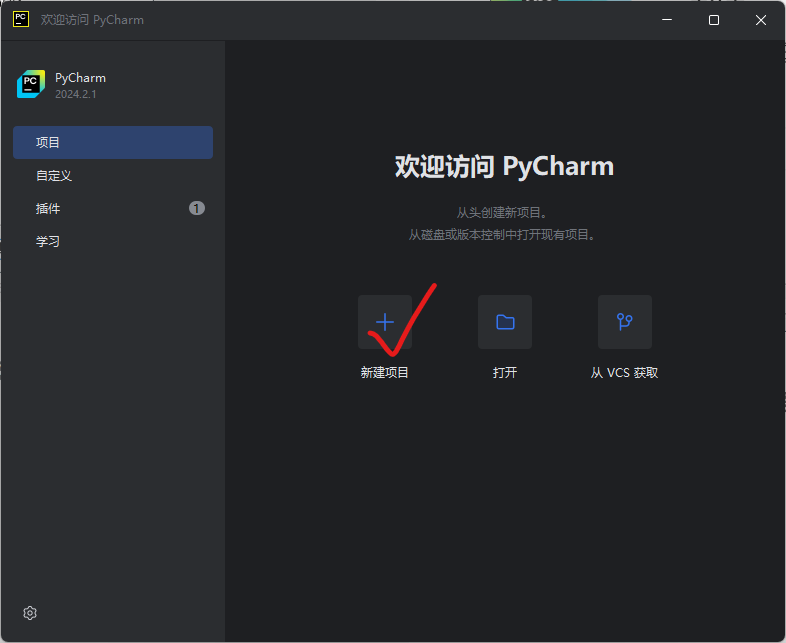Click the text 从头创建新项目。

504,212
